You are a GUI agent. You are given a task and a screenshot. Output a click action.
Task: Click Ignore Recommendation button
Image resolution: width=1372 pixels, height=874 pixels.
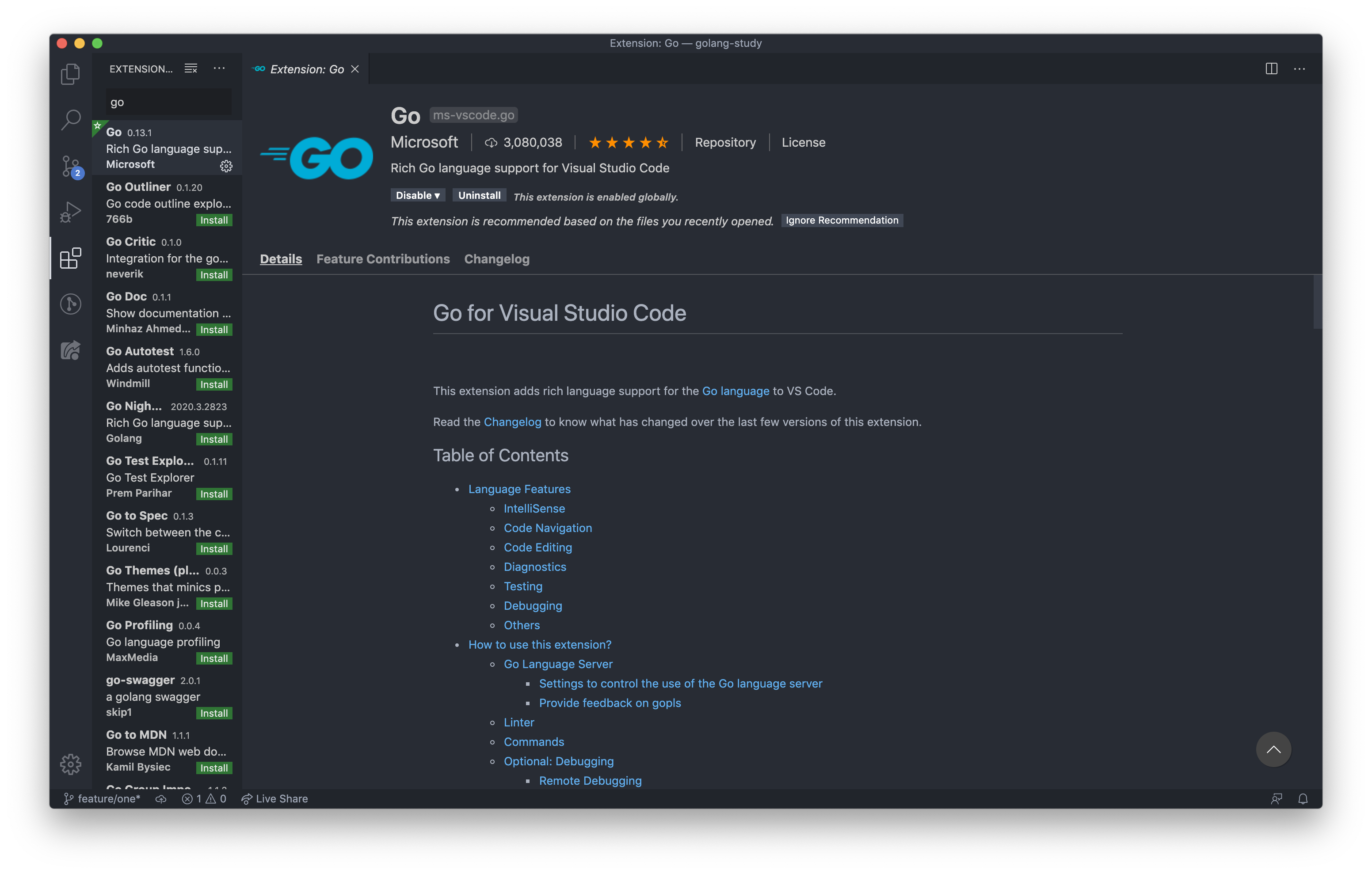[x=842, y=220]
